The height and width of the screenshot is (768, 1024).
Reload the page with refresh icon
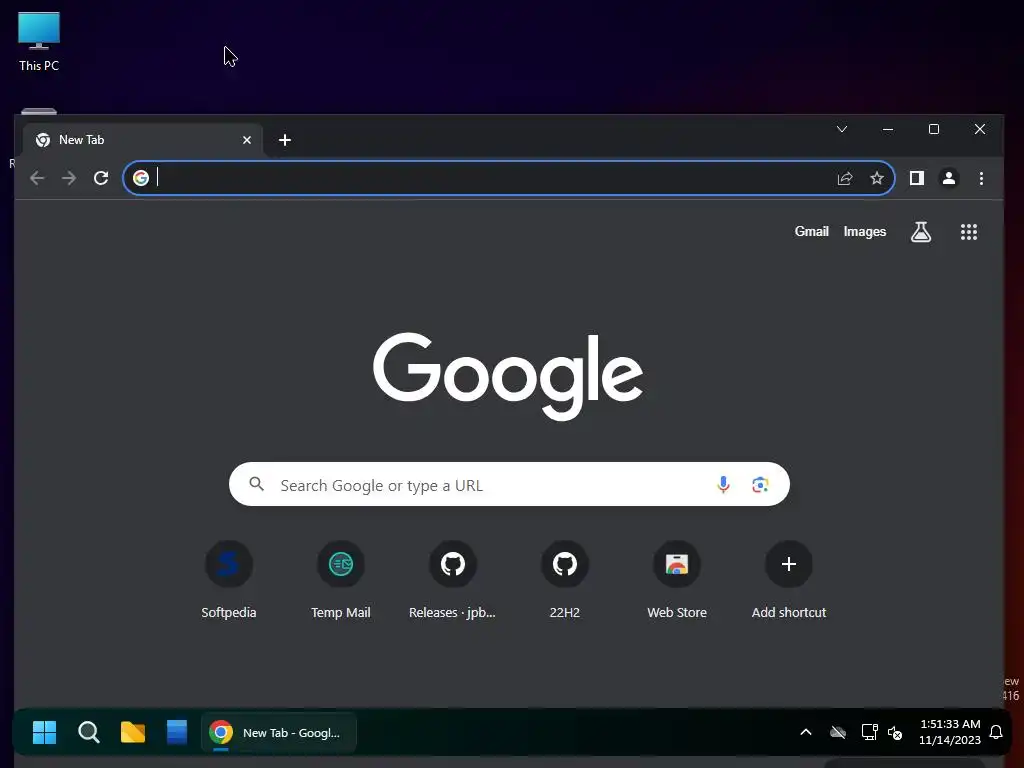point(101,178)
